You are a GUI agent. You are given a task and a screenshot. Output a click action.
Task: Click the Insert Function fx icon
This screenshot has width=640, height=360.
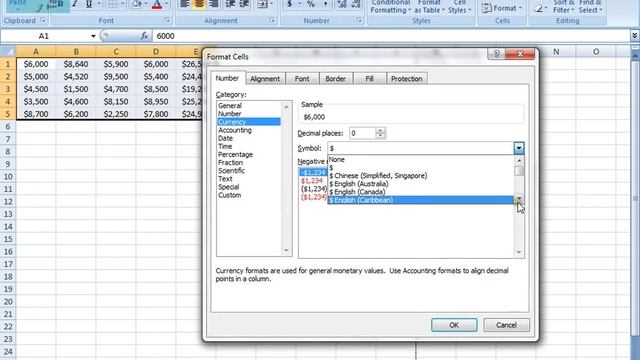144,36
